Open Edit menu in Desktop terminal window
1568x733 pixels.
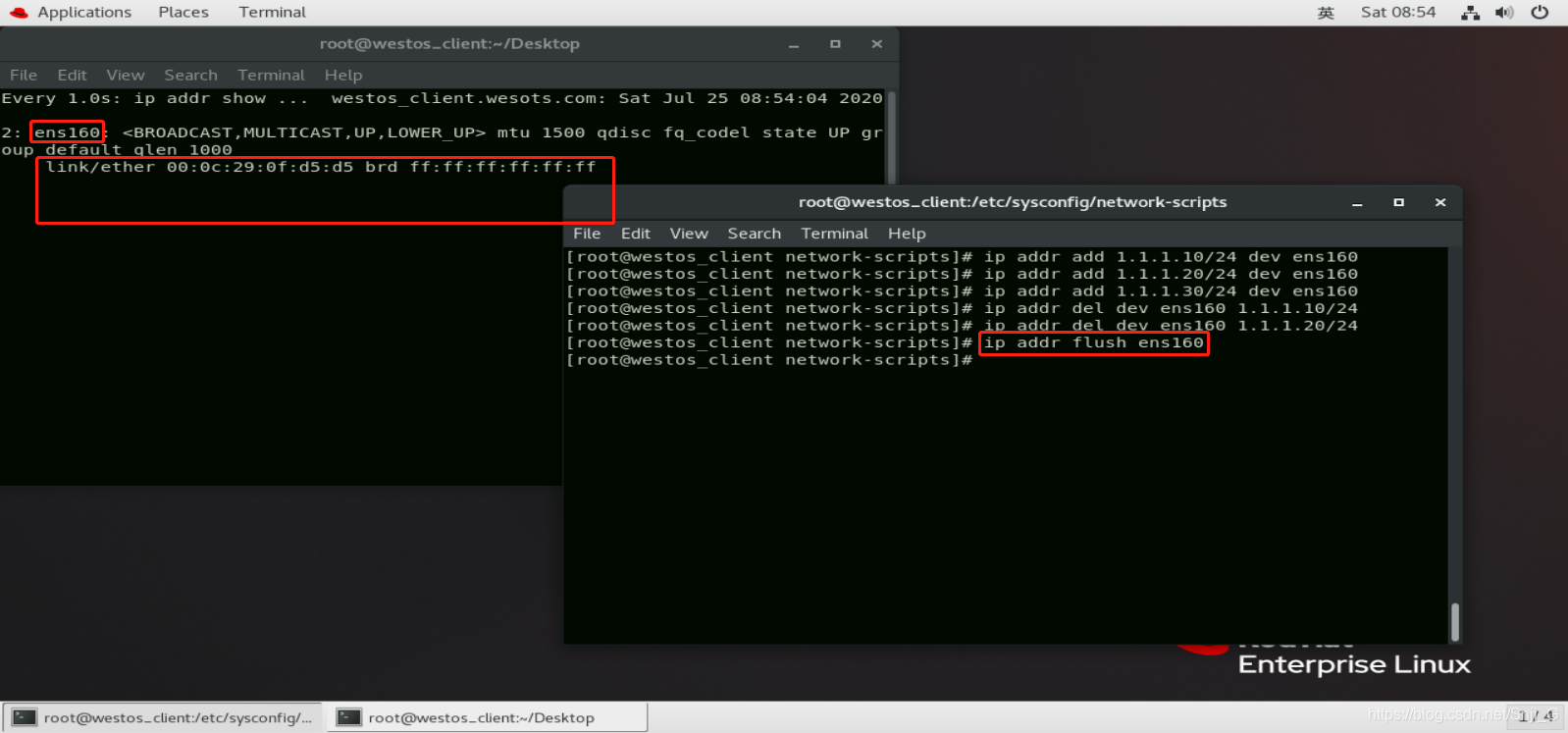point(72,75)
